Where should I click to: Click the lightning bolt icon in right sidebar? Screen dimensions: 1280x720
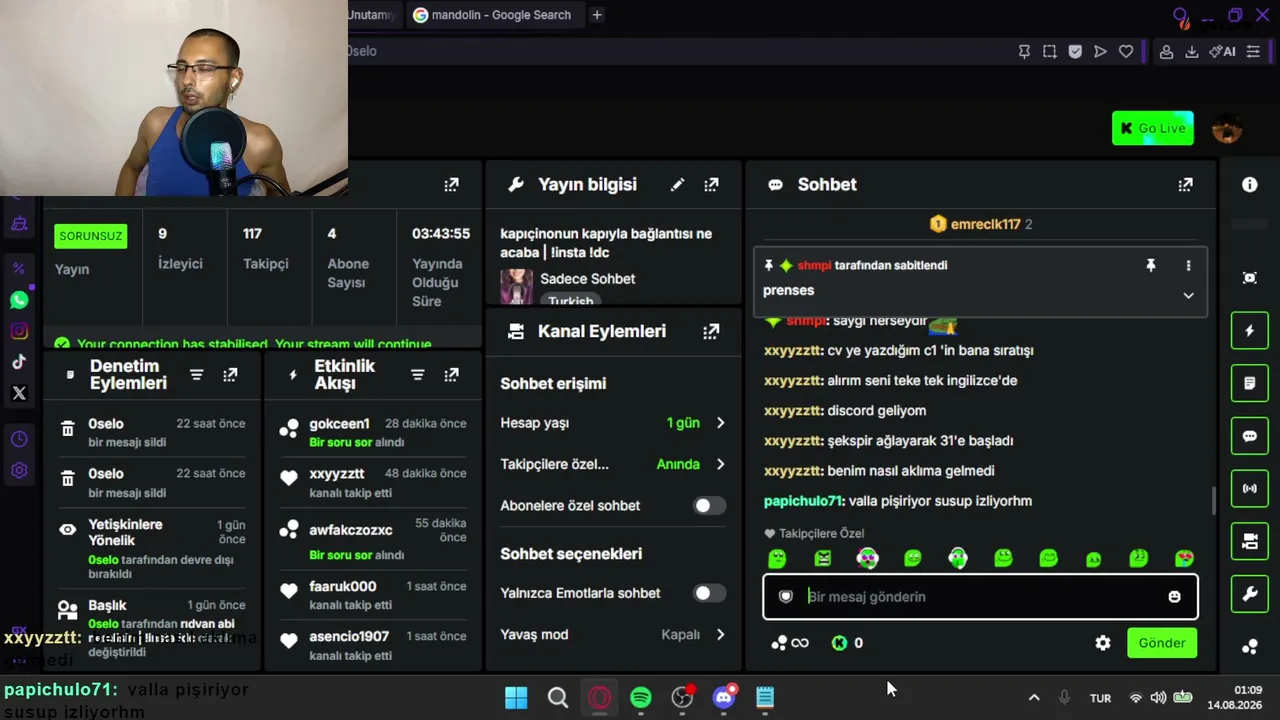tap(1249, 331)
